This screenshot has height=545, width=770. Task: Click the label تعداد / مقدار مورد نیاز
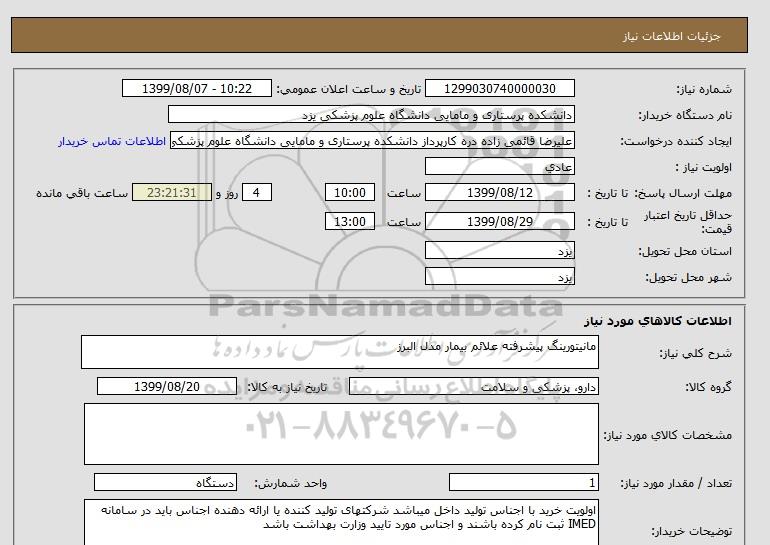[676, 484]
